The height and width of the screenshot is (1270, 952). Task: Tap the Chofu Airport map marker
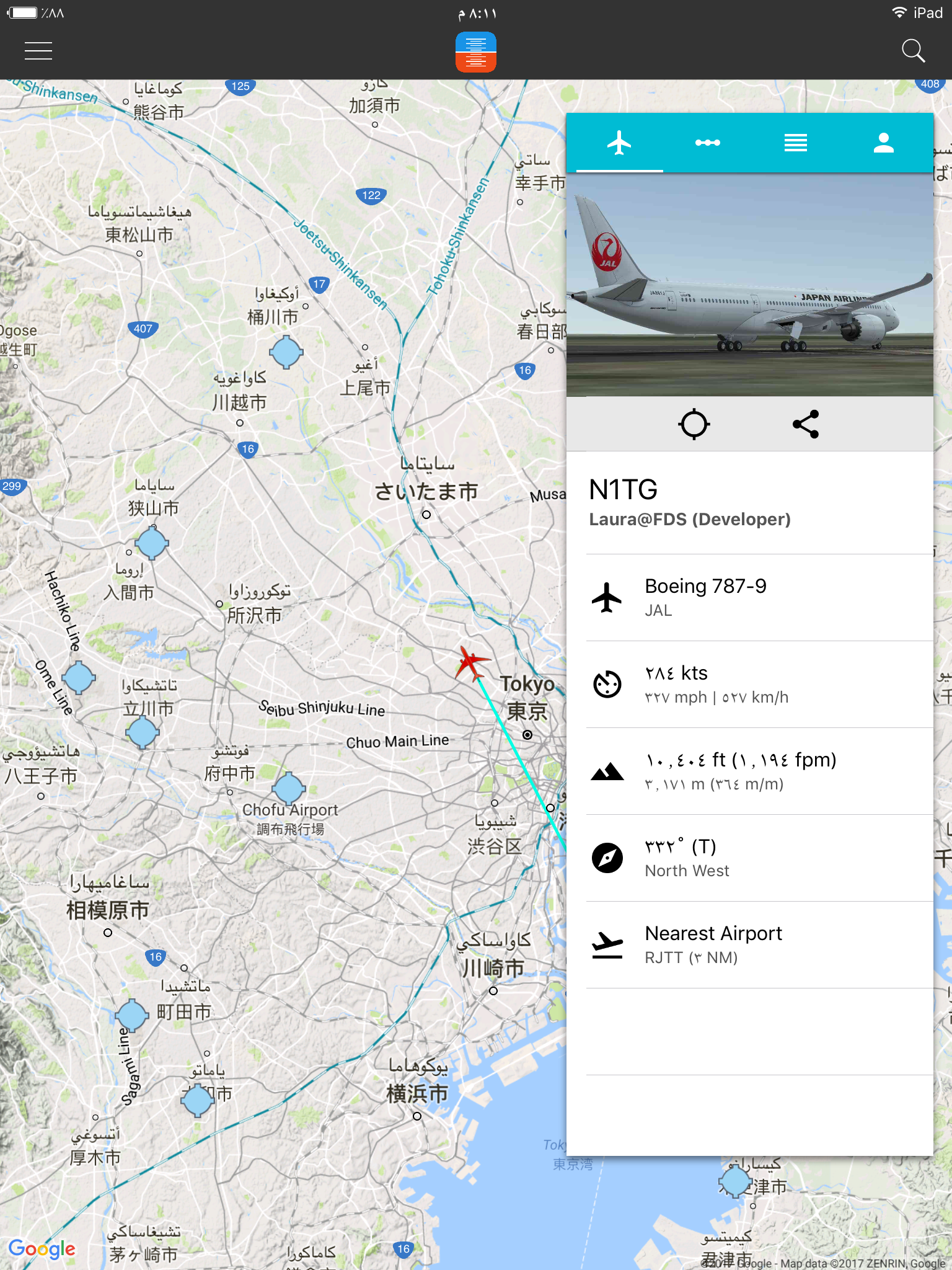(x=289, y=789)
